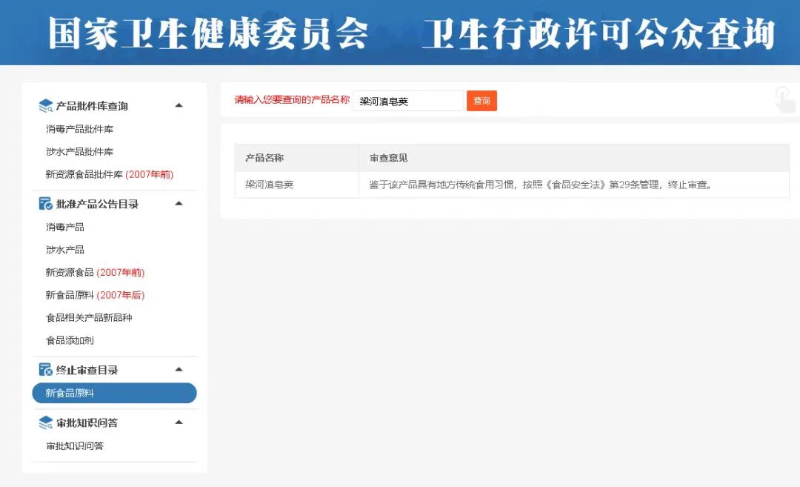Click the 审批知识问答 section icon
The height and width of the screenshot is (487, 800).
45,423
